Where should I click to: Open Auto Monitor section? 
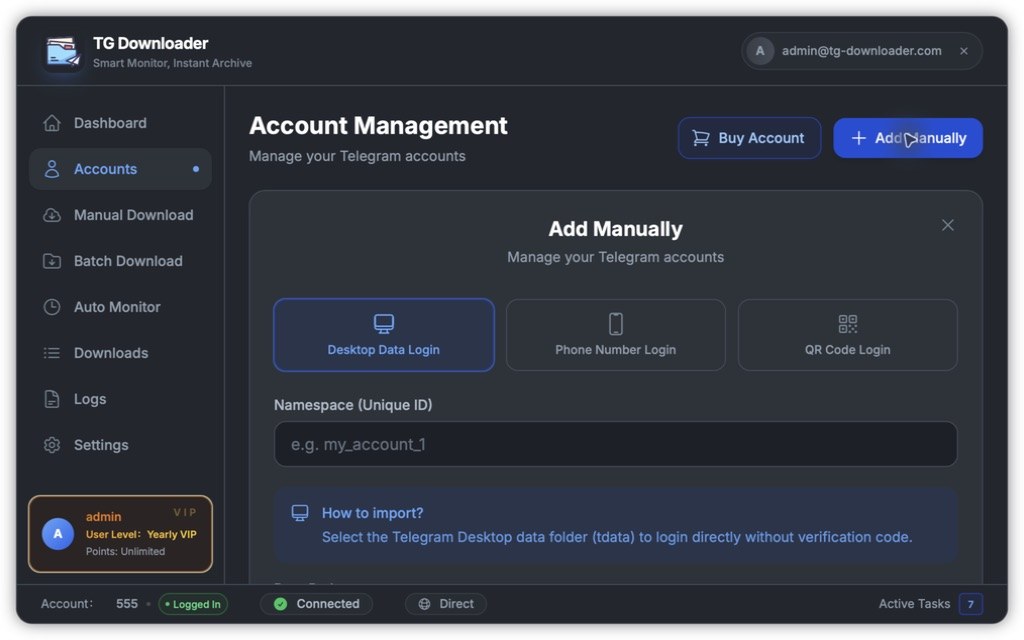click(x=120, y=307)
